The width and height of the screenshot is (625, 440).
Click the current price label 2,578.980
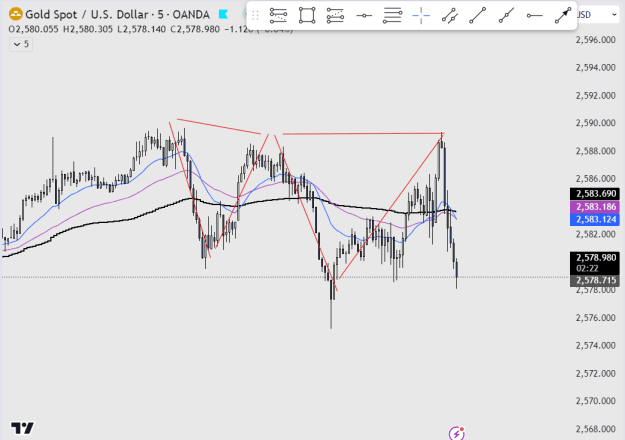tap(595, 257)
